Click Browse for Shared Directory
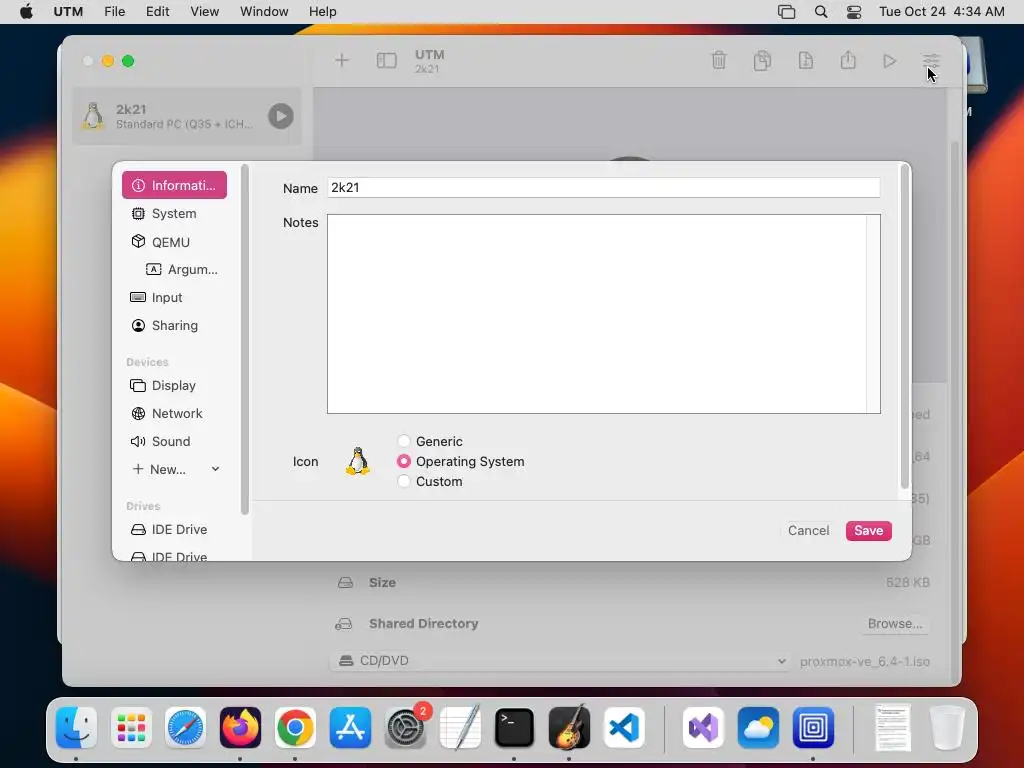Image resolution: width=1024 pixels, height=768 pixels. point(895,624)
